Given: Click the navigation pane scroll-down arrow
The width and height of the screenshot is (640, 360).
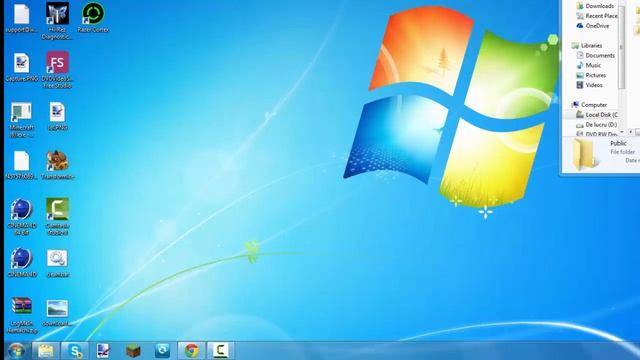Looking at the screenshot, I should 622,132.
